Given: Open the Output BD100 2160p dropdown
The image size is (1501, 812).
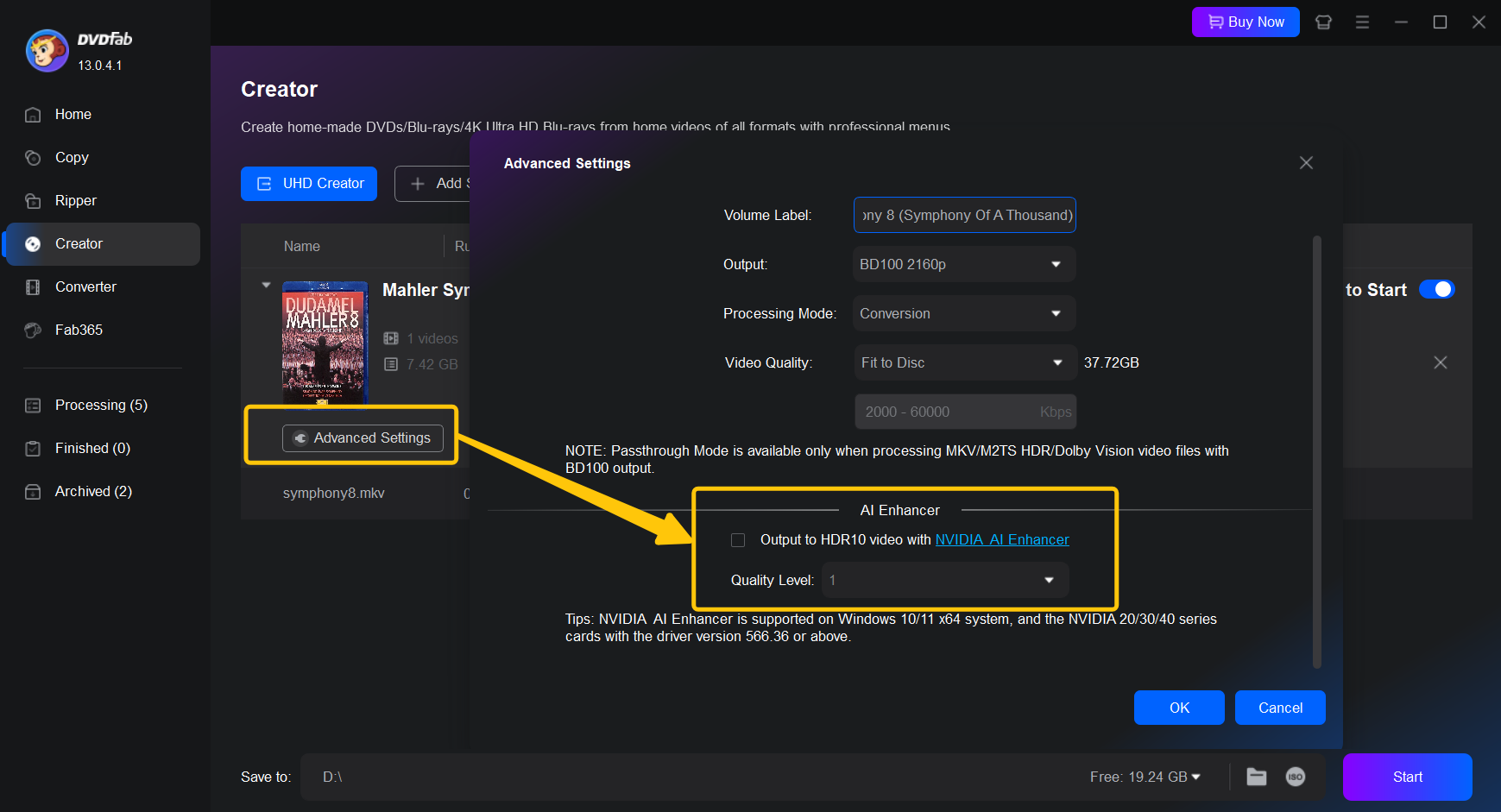Looking at the screenshot, I should (x=964, y=264).
